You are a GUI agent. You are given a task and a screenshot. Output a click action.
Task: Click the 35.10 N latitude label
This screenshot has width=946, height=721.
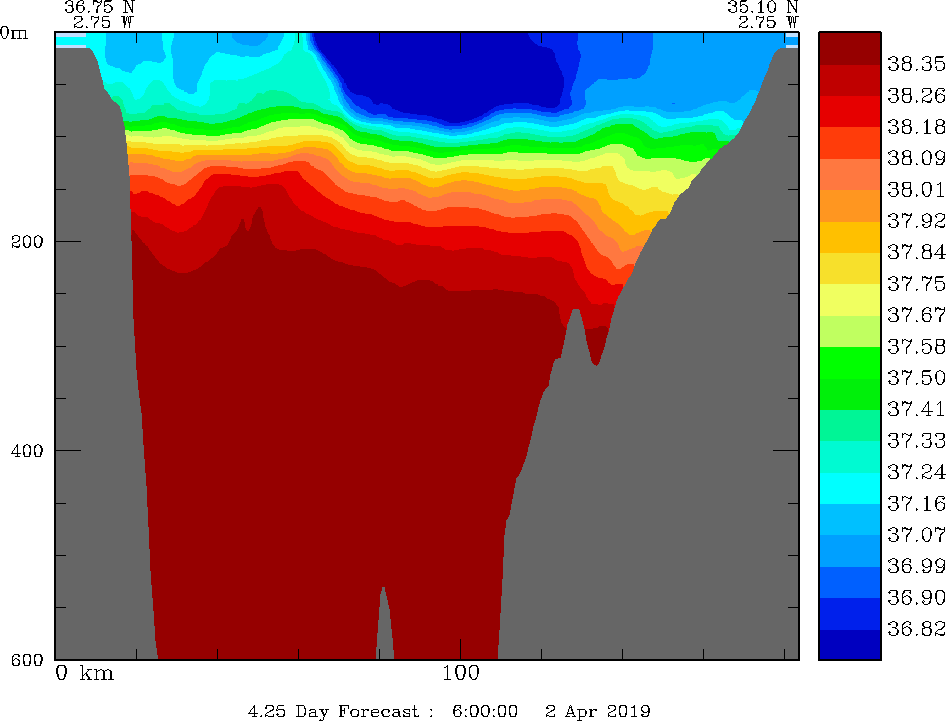click(x=763, y=7)
